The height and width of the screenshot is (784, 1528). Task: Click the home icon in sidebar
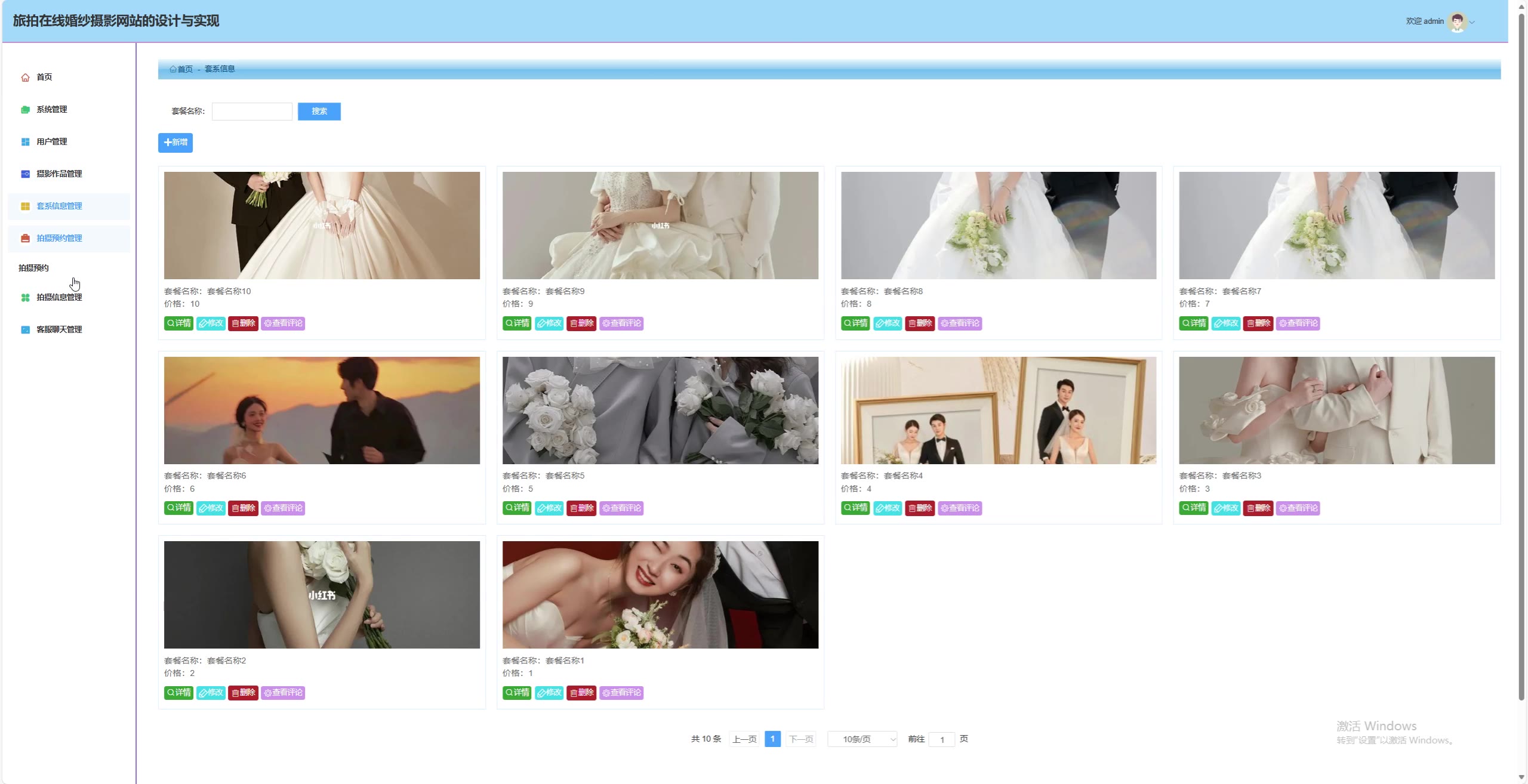pyautogui.click(x=25, y=78)
